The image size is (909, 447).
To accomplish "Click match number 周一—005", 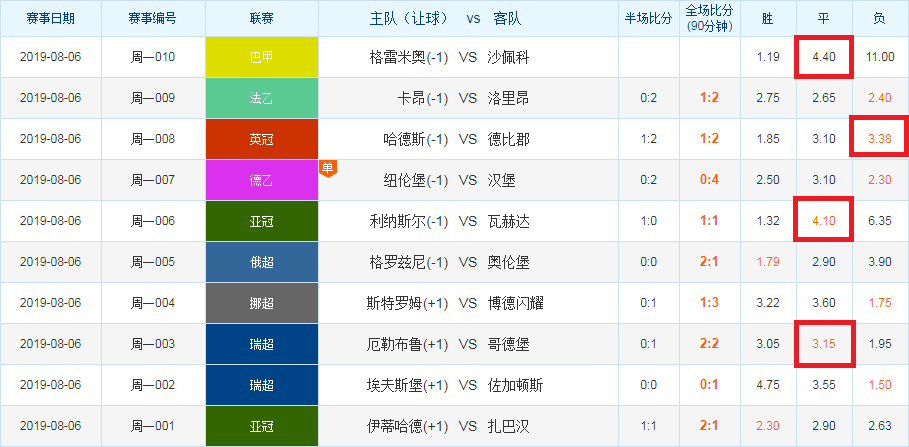I will point(152,262).
